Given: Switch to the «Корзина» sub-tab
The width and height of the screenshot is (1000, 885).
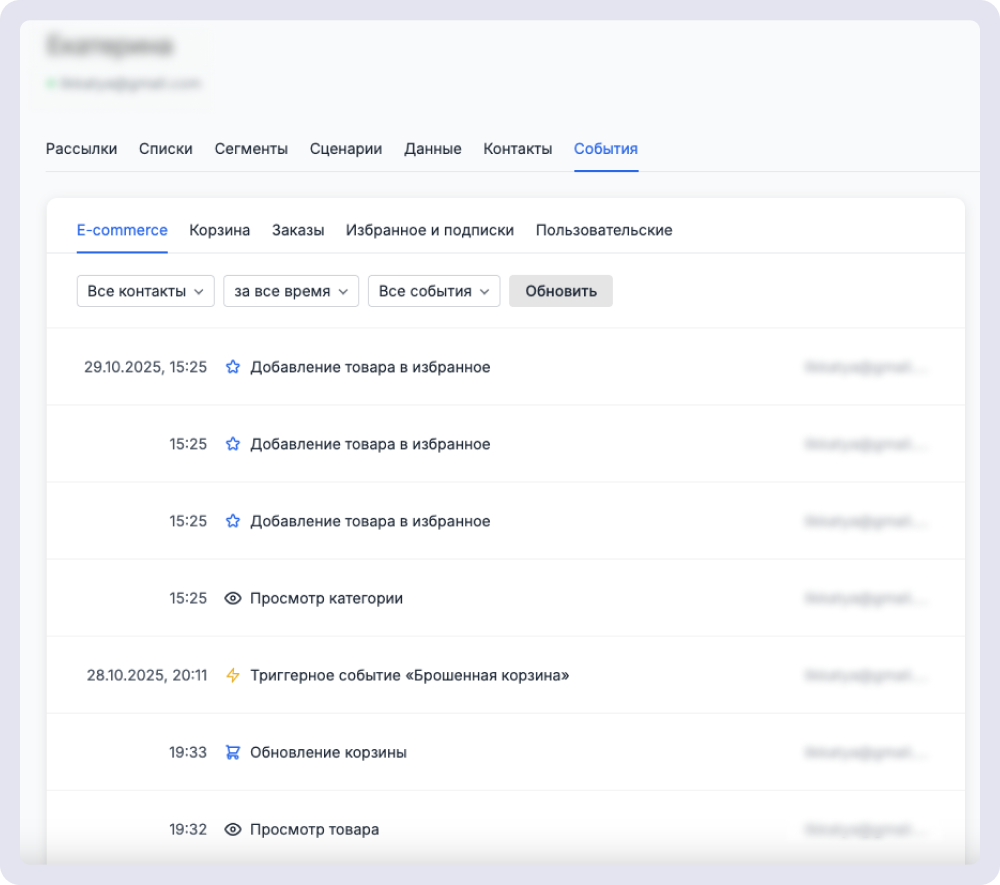Looking at the screenshot, I should tap(218, 230).
